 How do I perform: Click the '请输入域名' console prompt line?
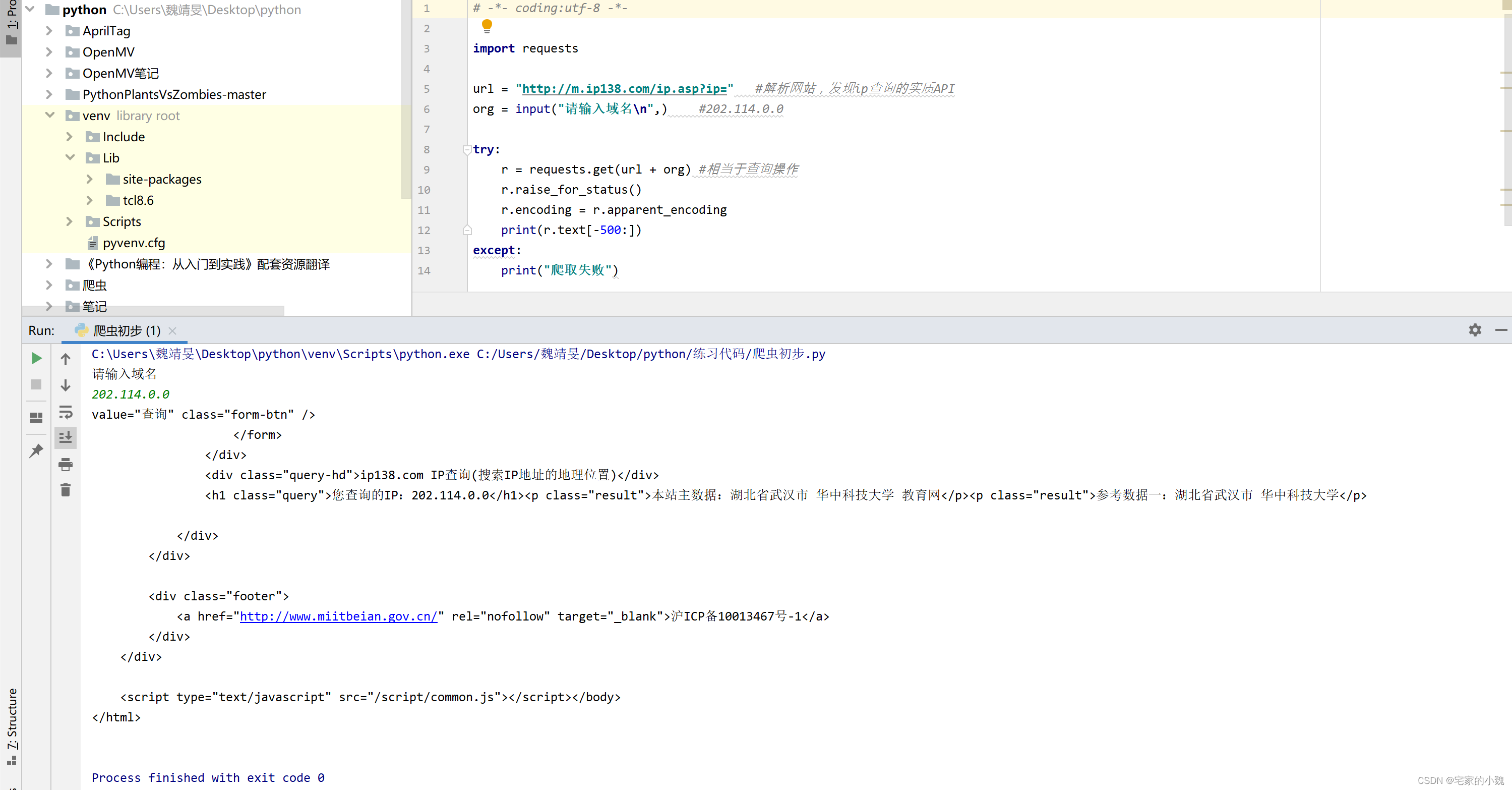click(x=124, y=374)
